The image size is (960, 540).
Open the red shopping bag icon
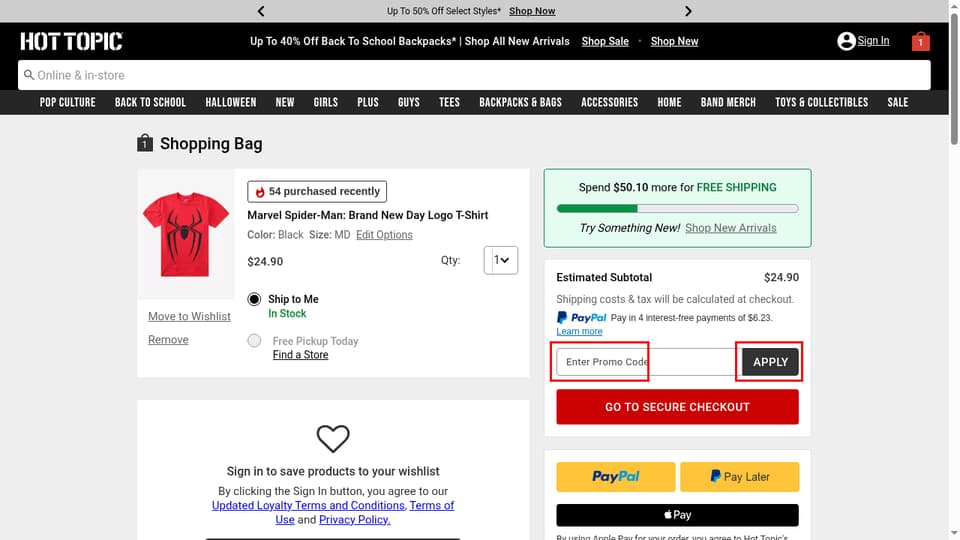pos(920,41)
